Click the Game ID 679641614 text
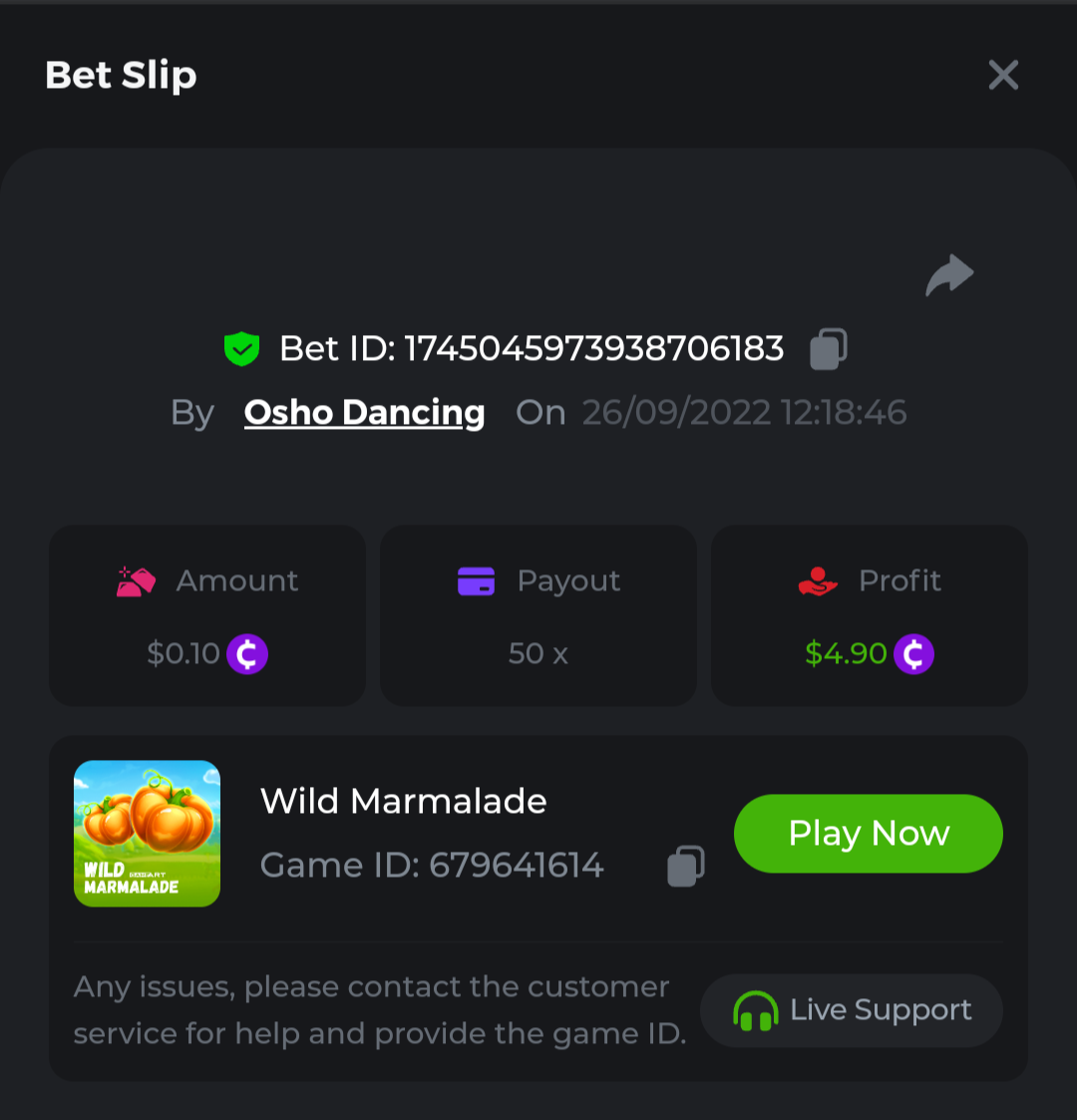Image resolution: width=1077 pixels, height=1120 pixels. [432, 866]
